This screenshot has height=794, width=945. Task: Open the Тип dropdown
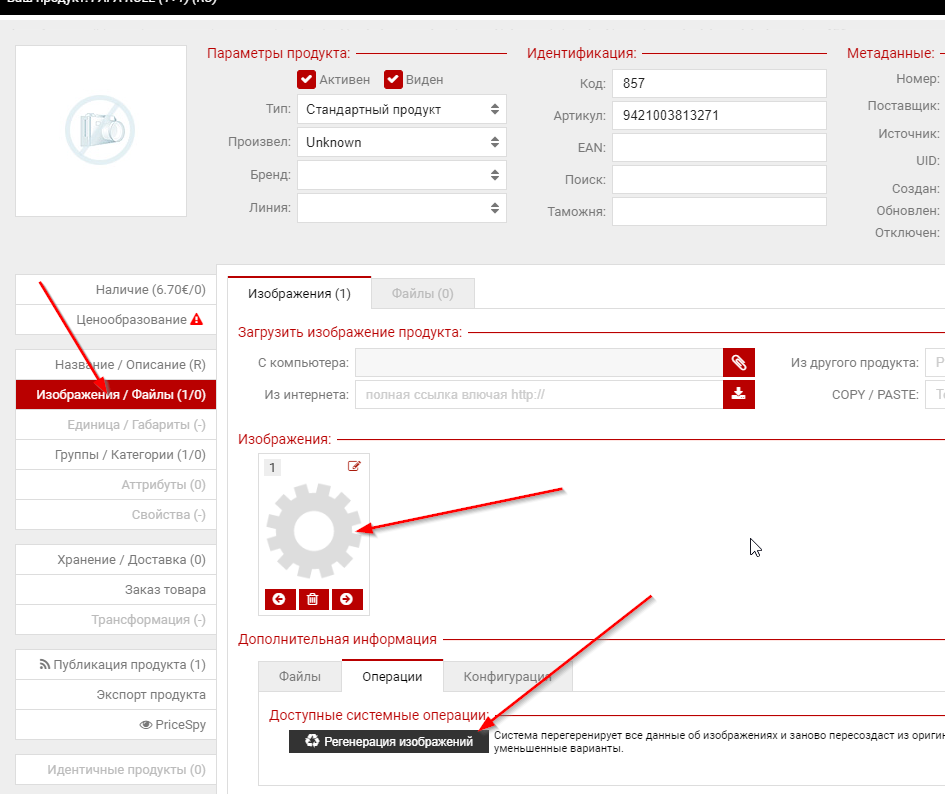pyautogui.click(x=401, y=109)
